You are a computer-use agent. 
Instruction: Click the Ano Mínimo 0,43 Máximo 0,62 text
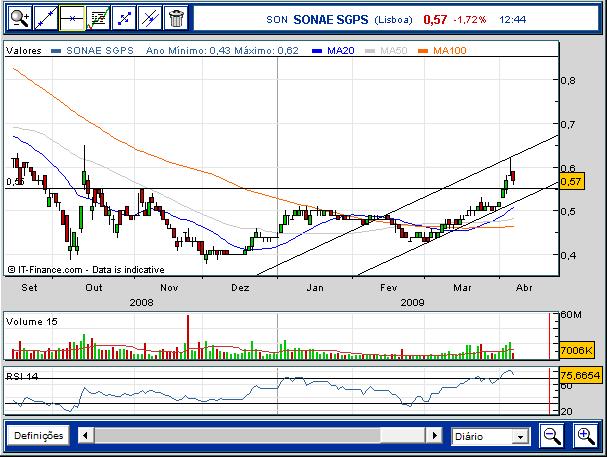click(222, 51)
